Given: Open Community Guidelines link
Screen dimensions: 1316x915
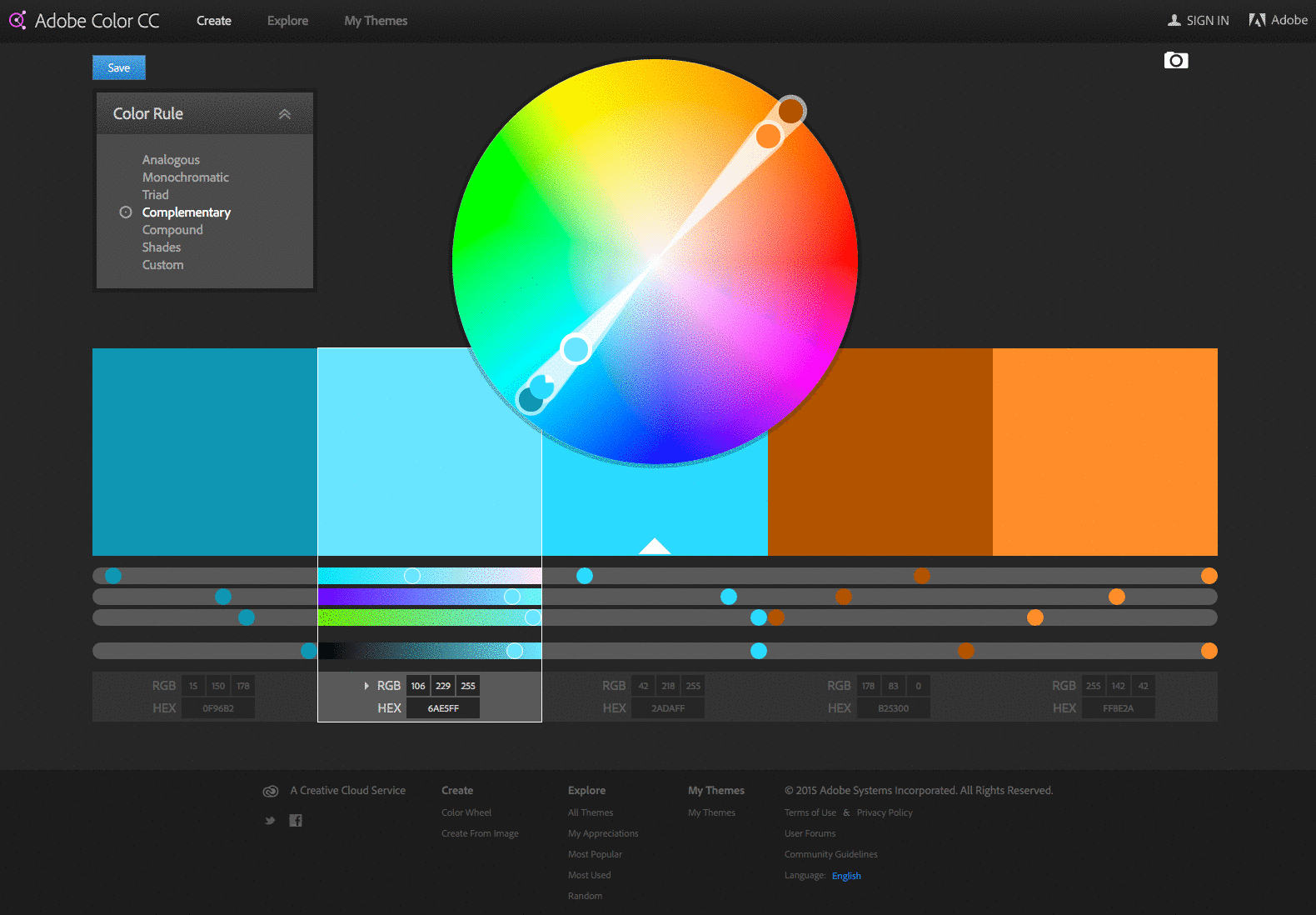Looking at the screenshot, I should point(830,854).
